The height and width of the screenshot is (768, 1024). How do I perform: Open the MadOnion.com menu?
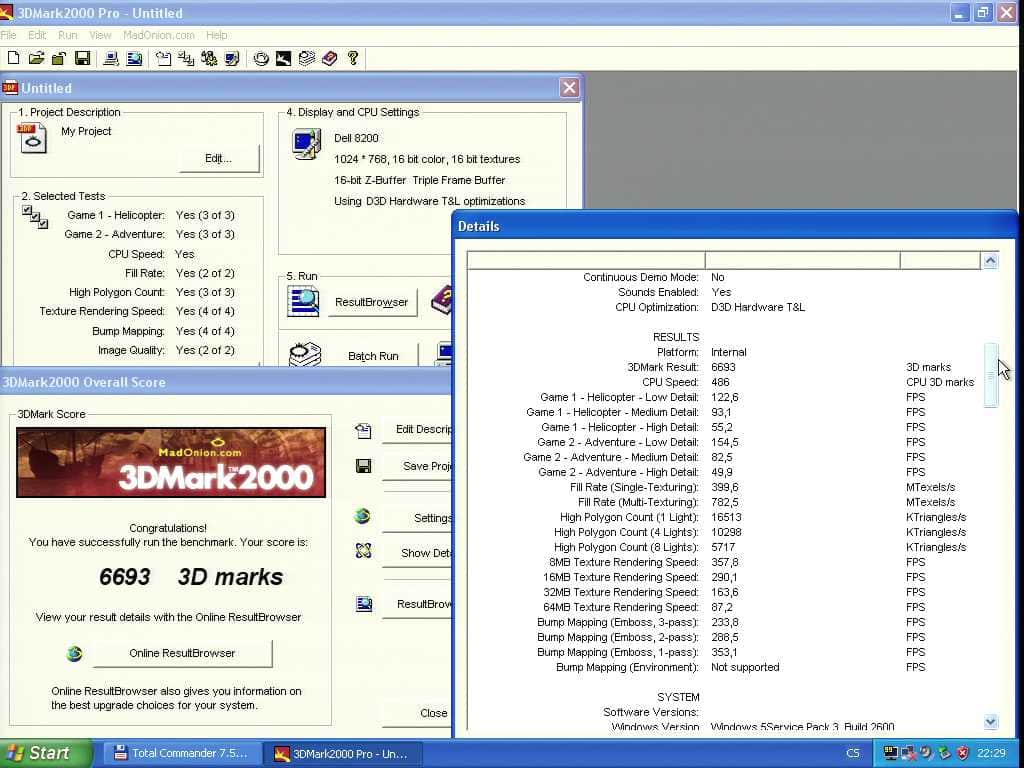(159, 35)
